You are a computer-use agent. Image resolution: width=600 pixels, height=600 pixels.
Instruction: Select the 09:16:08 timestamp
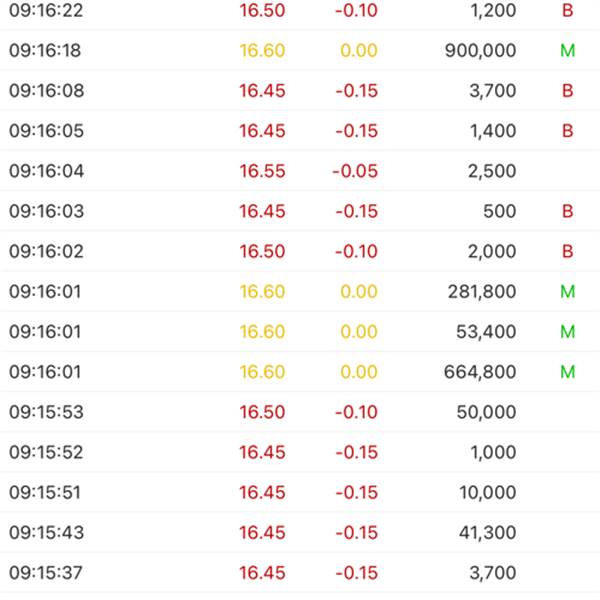pos(46,91)
